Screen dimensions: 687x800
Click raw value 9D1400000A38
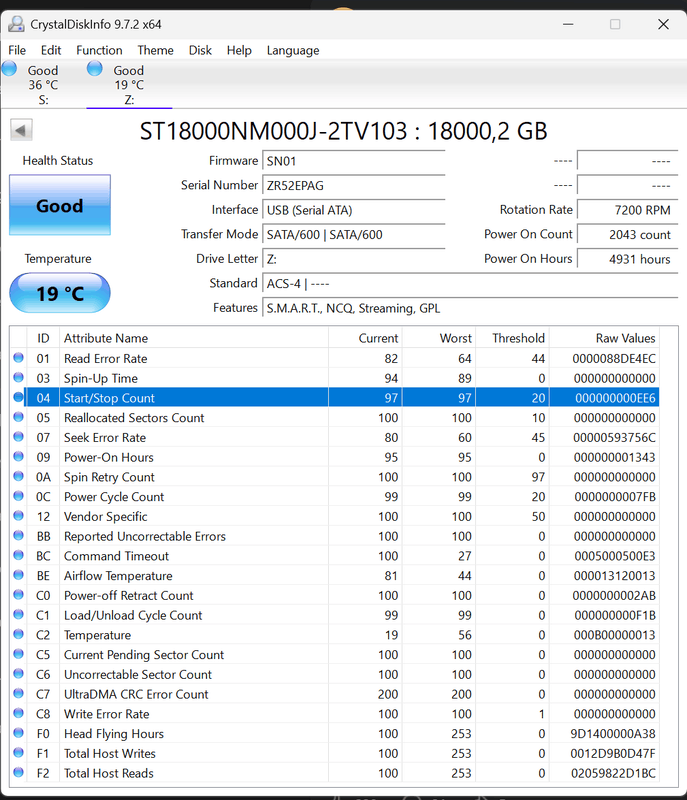tap(613, 734)
